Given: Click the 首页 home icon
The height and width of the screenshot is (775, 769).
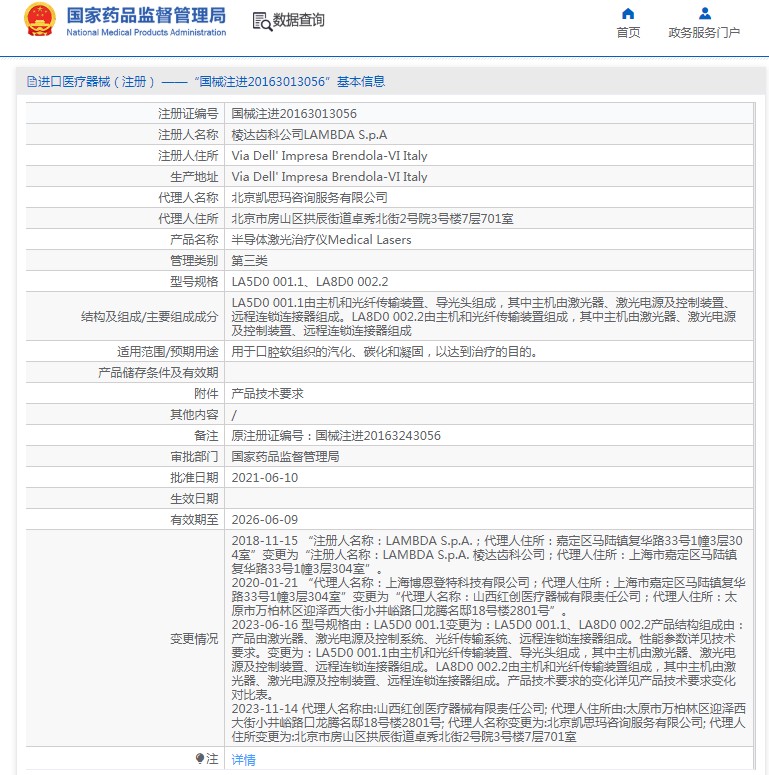Looking at the screenshot, I should tap(628, 14).
